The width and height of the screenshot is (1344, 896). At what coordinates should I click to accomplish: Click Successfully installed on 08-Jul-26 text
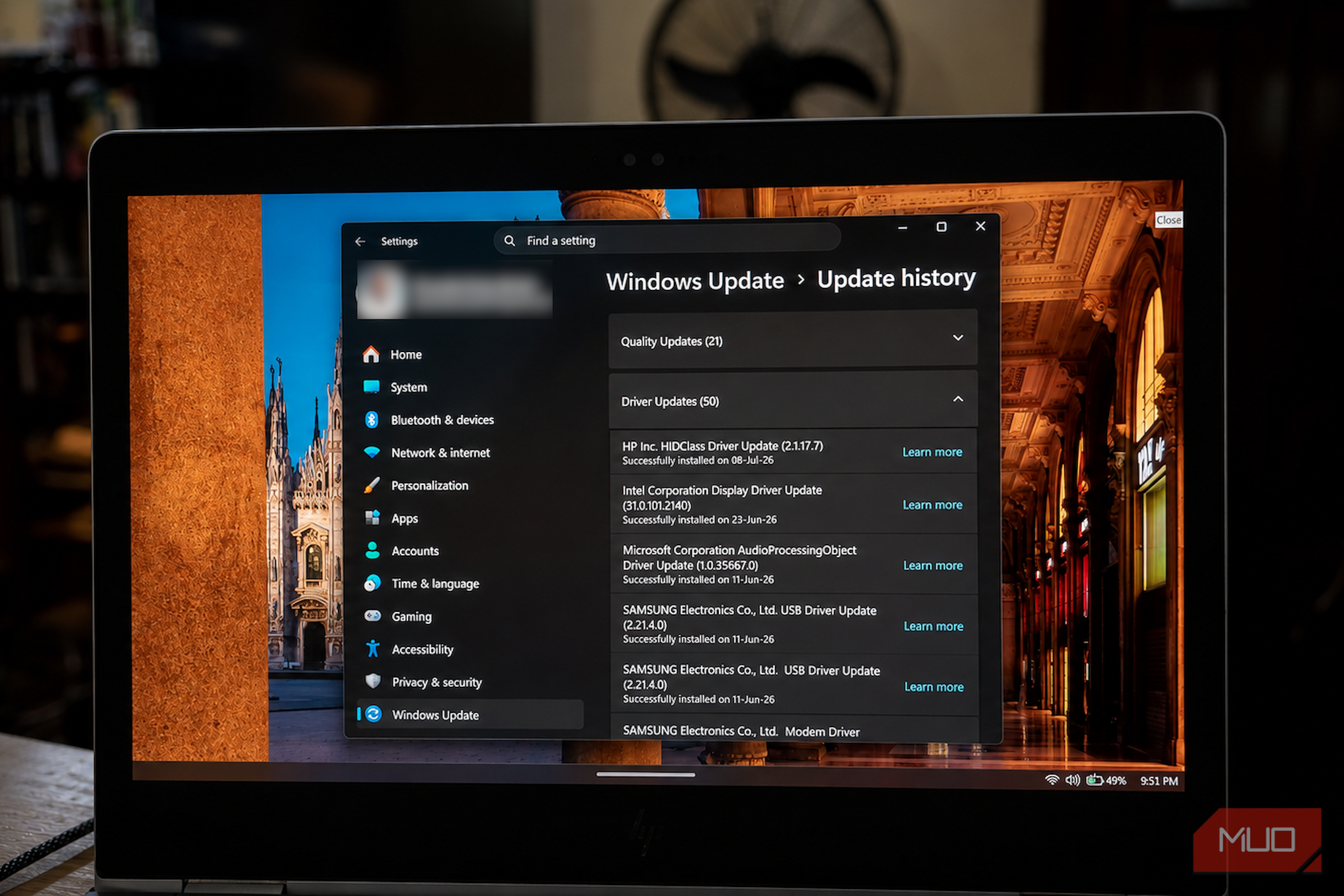pyautogui.click(x=698, y=461)
